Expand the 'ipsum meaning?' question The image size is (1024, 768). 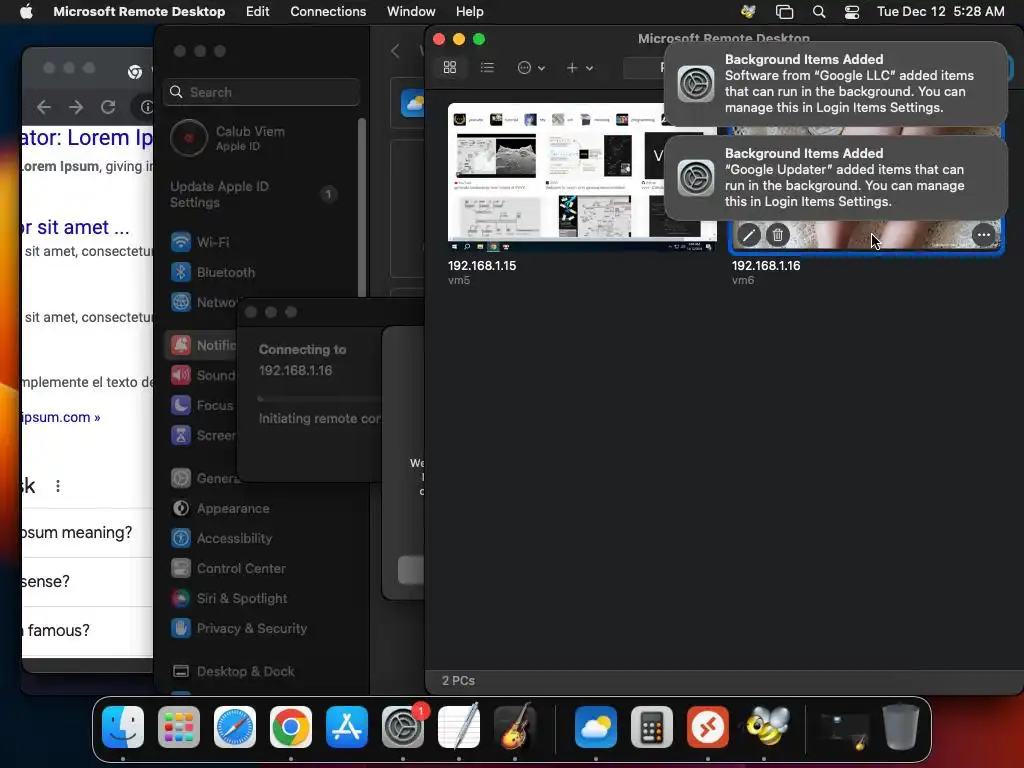[88, 533]
